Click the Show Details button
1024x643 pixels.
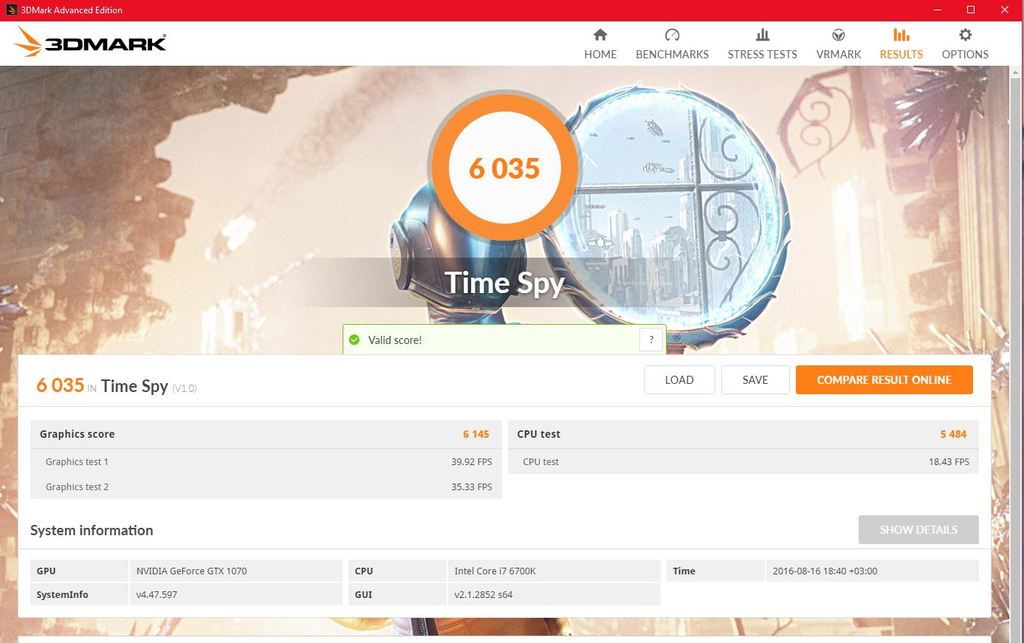918,529
